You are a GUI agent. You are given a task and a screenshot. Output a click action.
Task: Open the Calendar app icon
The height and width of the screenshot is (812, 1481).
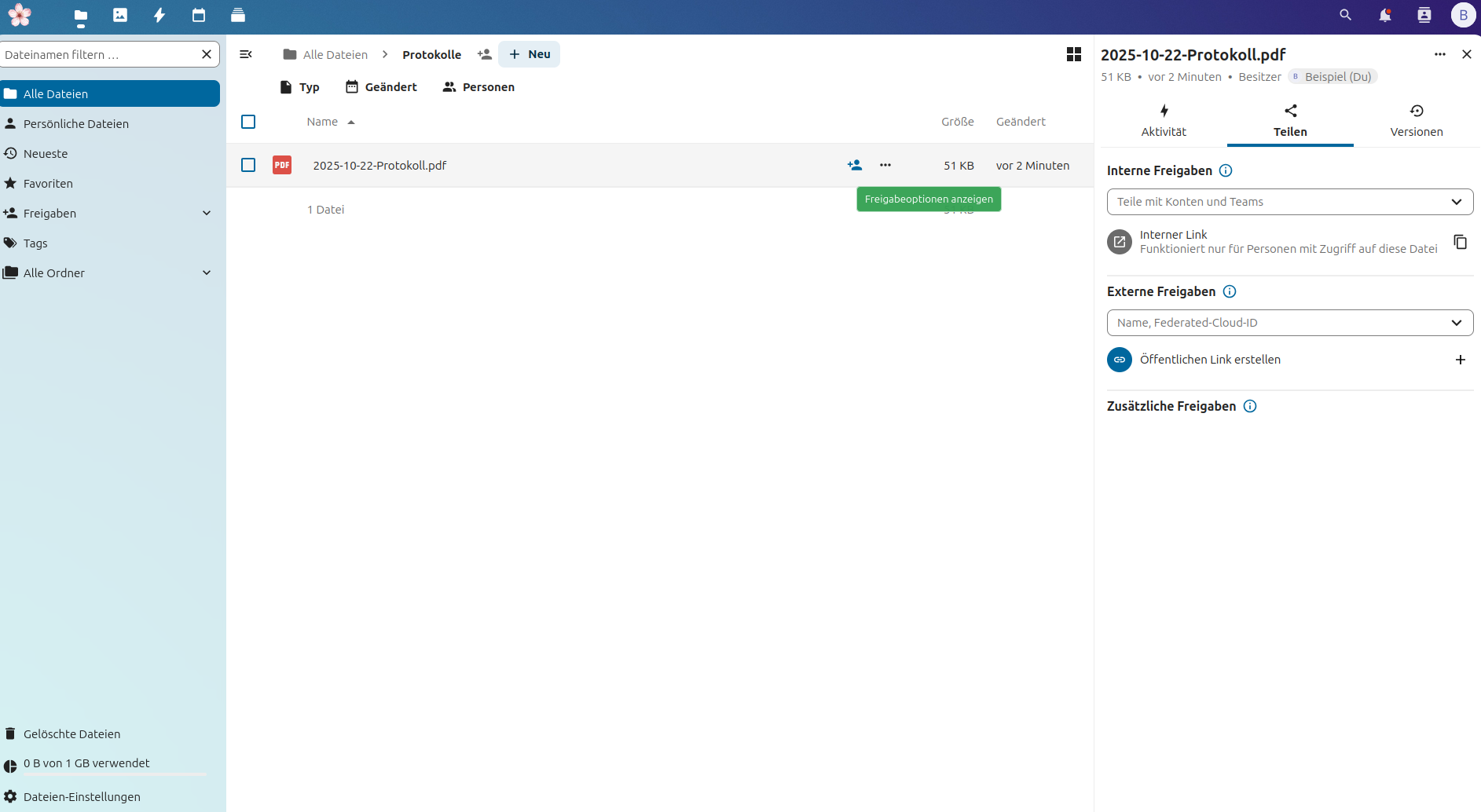pos(199,15)
